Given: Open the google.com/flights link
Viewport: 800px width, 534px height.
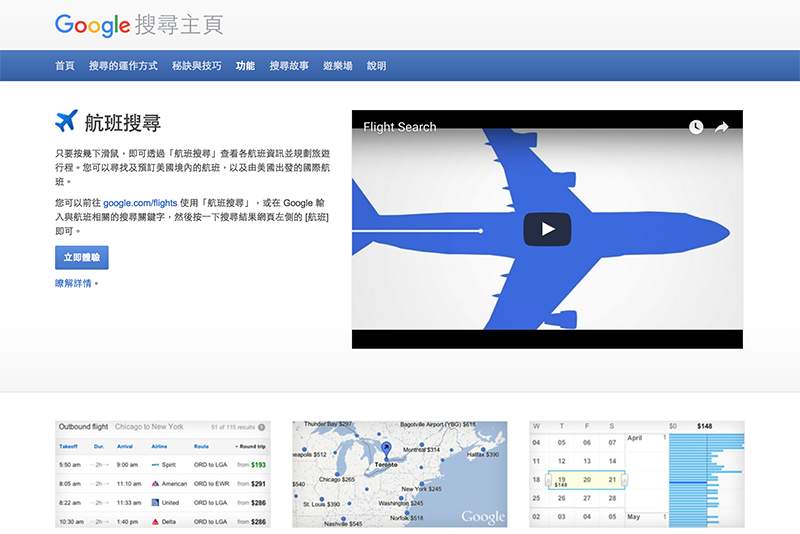Looking at the screenshot, I should coord(140,203).
